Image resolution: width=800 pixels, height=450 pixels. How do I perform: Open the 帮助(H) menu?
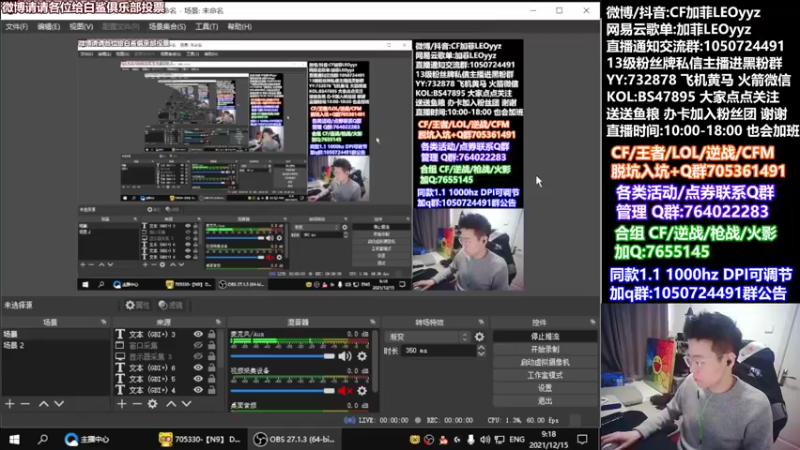click(240, 27)
